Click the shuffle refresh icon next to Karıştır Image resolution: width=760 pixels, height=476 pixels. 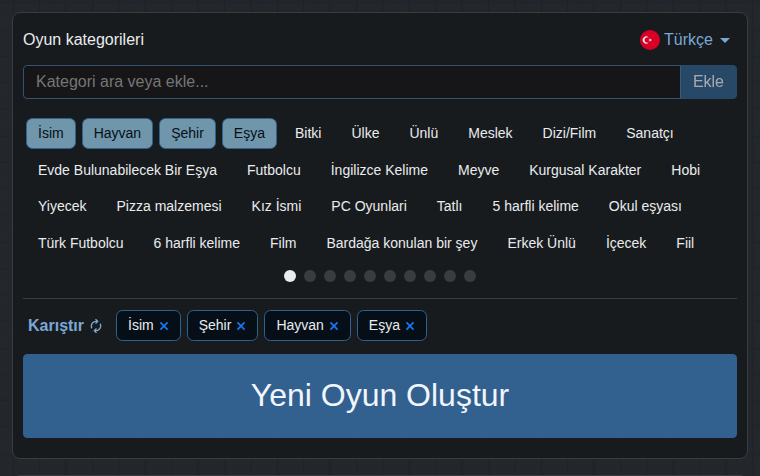click(96, 326)
